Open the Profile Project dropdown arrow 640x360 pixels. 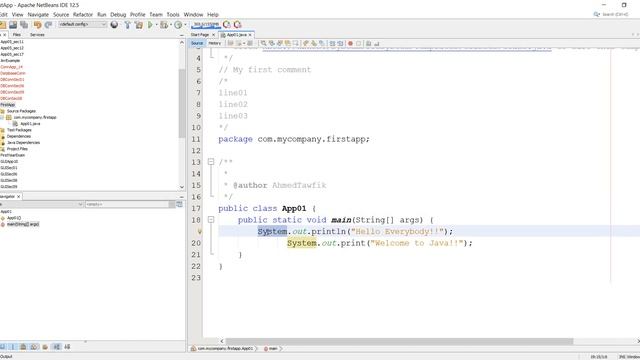pyautogui.click(x=185, y=25)
